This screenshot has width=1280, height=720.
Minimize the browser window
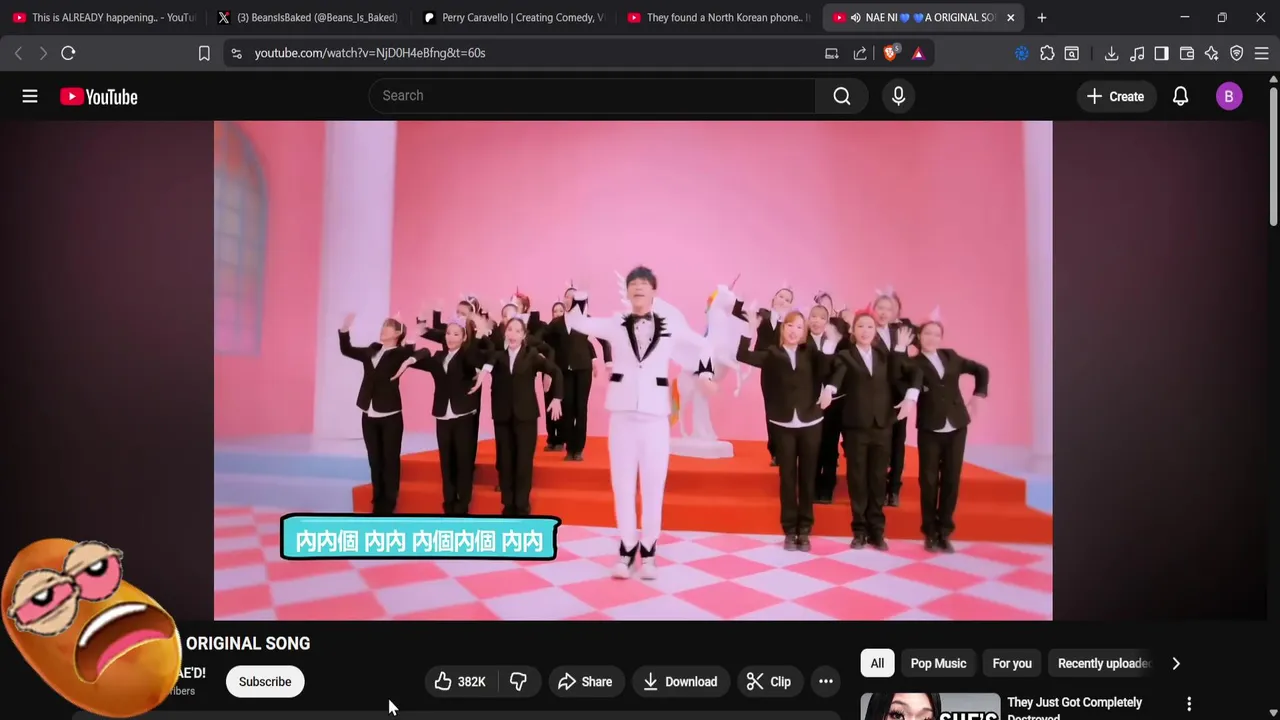point(1184,17)
